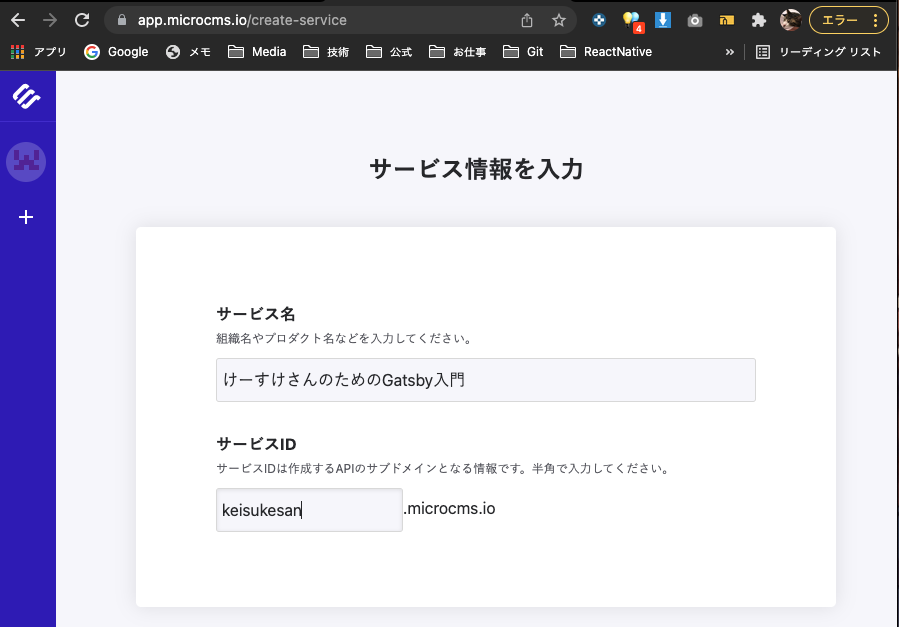Click the camera screenshot extension icon
The height and width of the screenshot is (627, 899).
click(x=695, y=21)
